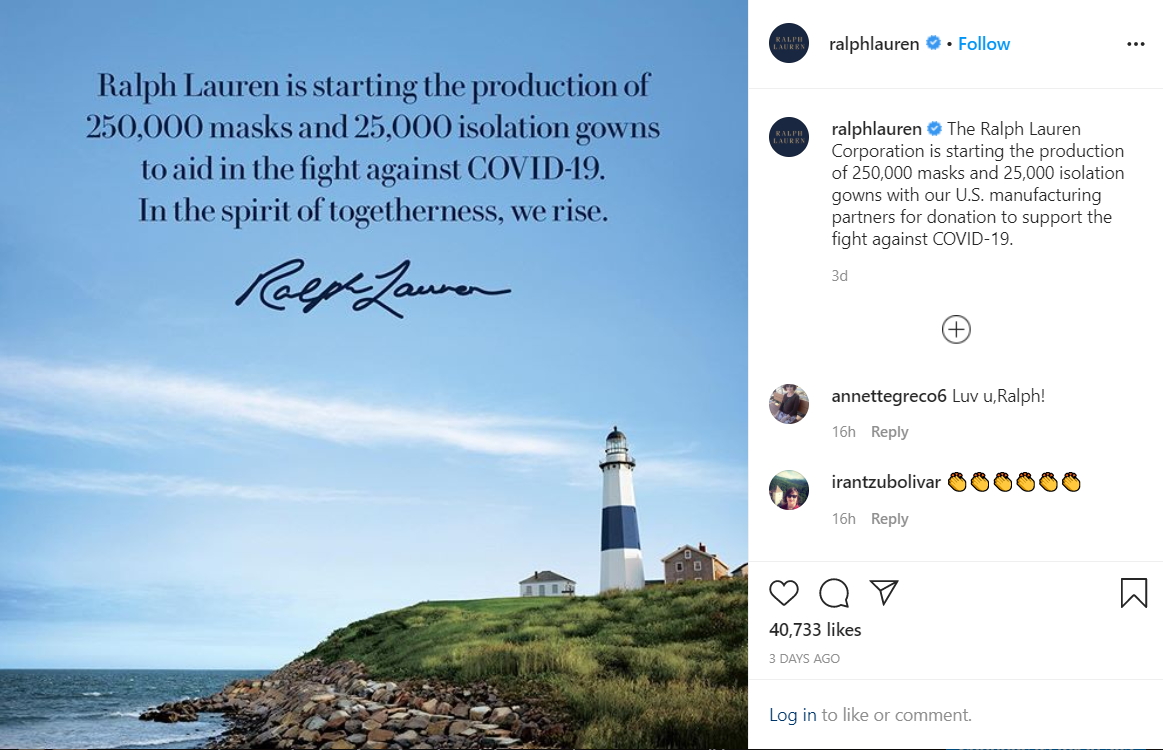The image size is (1163, 750).
Task: Click the lighthouse post image
Action: click(374, 450)
